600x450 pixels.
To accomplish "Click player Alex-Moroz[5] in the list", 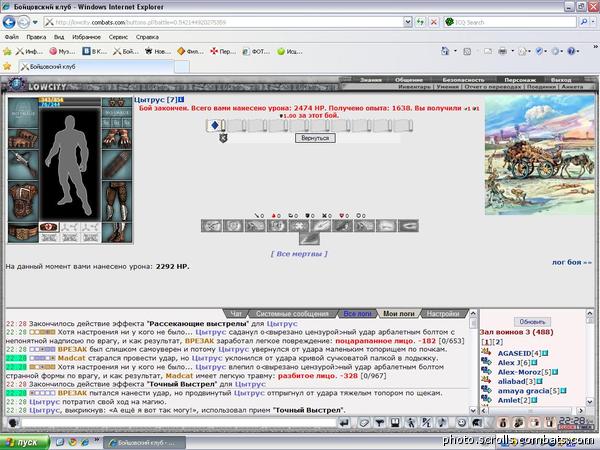I will click(524, 372).
